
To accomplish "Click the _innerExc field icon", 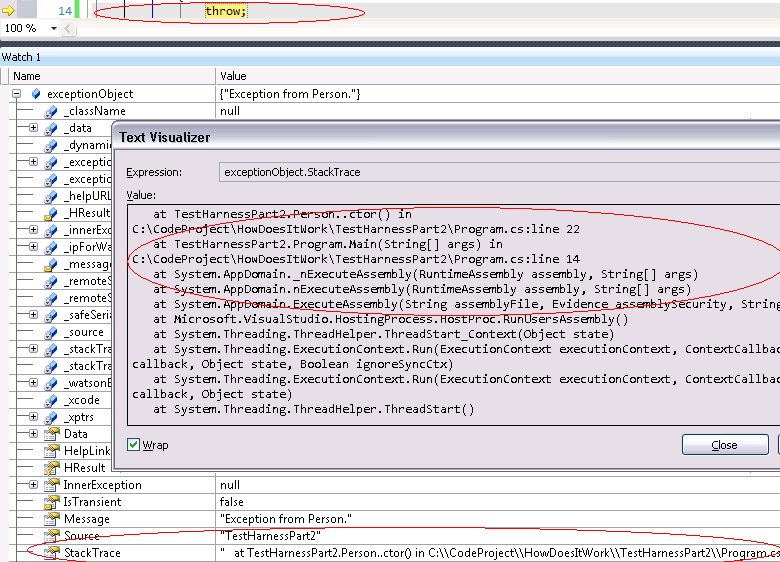I will coord(51,230).
